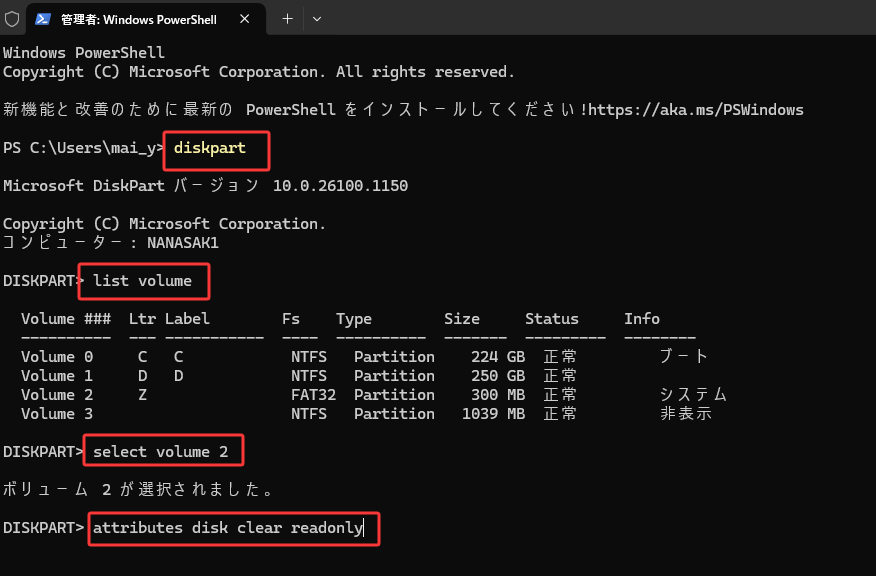Viewport: 876px width, 576px height.
Task: Click the PS C:\Users\mai_y prompt
Action: click(80, 148)
